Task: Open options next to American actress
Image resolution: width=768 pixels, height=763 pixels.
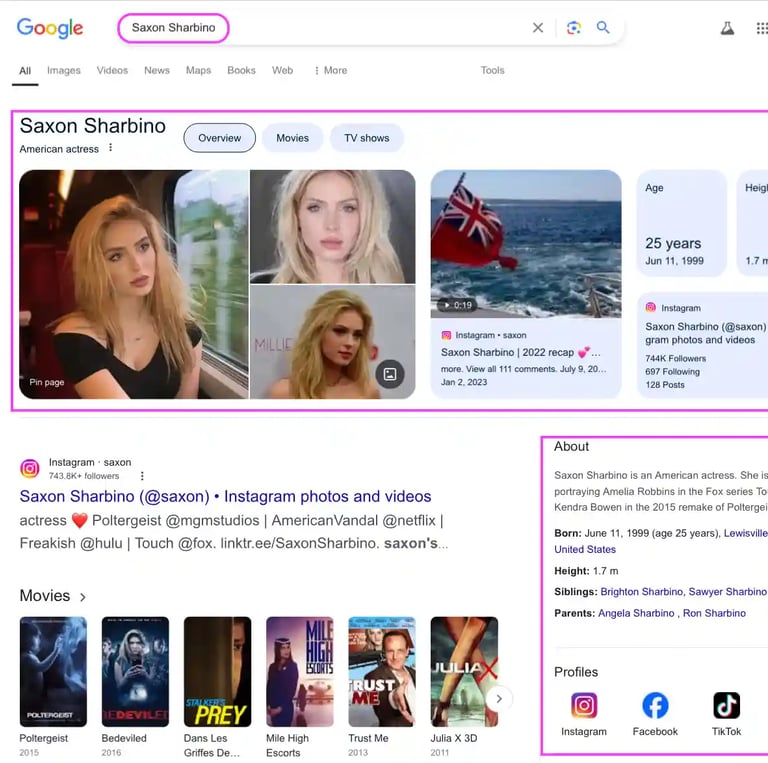Action: 111,147
